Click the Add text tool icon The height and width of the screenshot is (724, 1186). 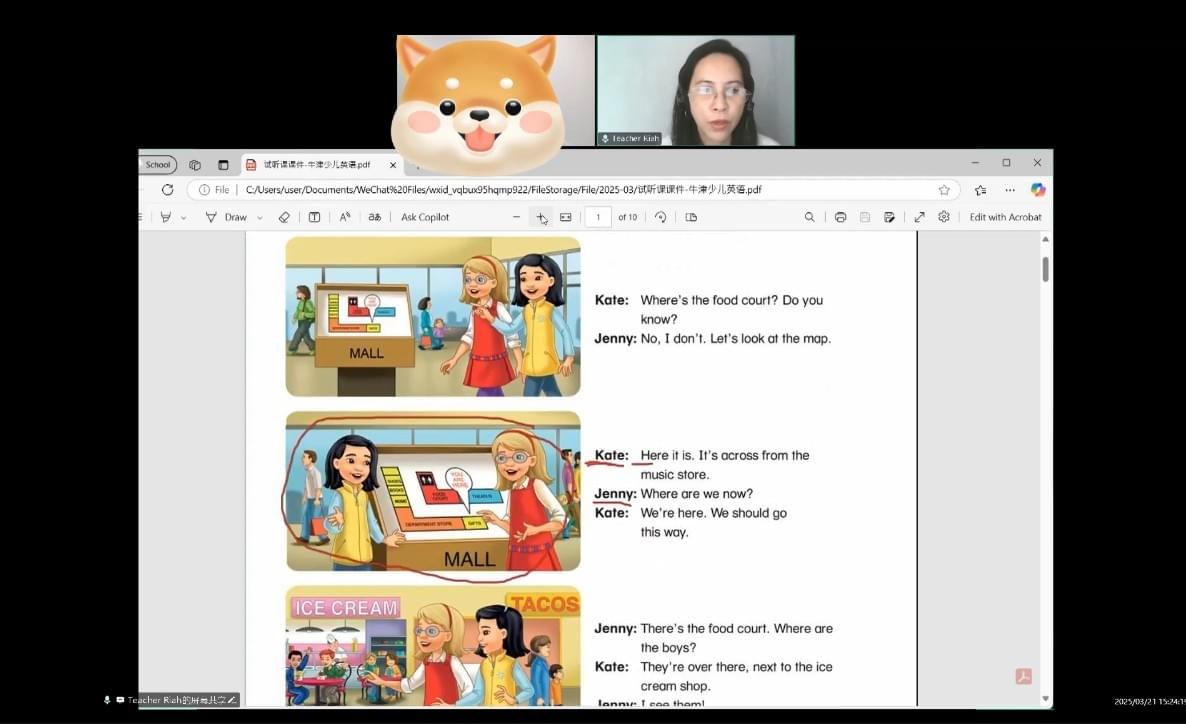314,217
